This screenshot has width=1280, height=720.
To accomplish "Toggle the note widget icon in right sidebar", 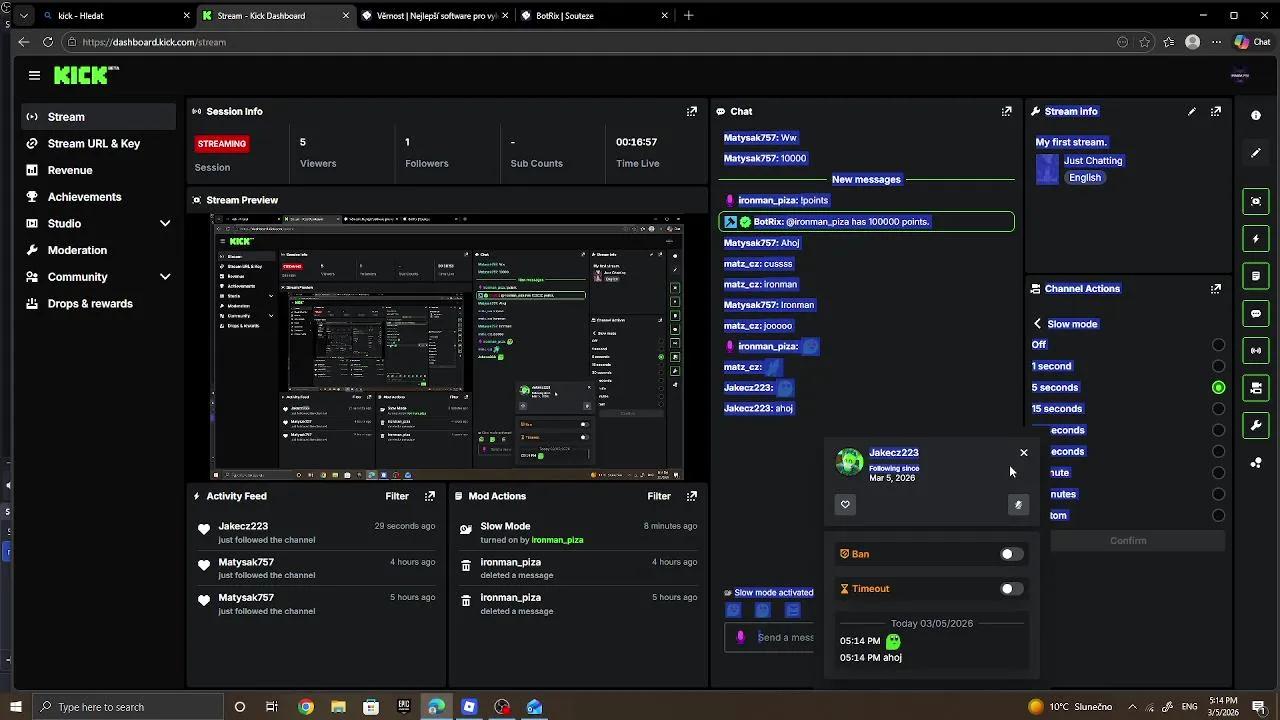I will 1256,276.
